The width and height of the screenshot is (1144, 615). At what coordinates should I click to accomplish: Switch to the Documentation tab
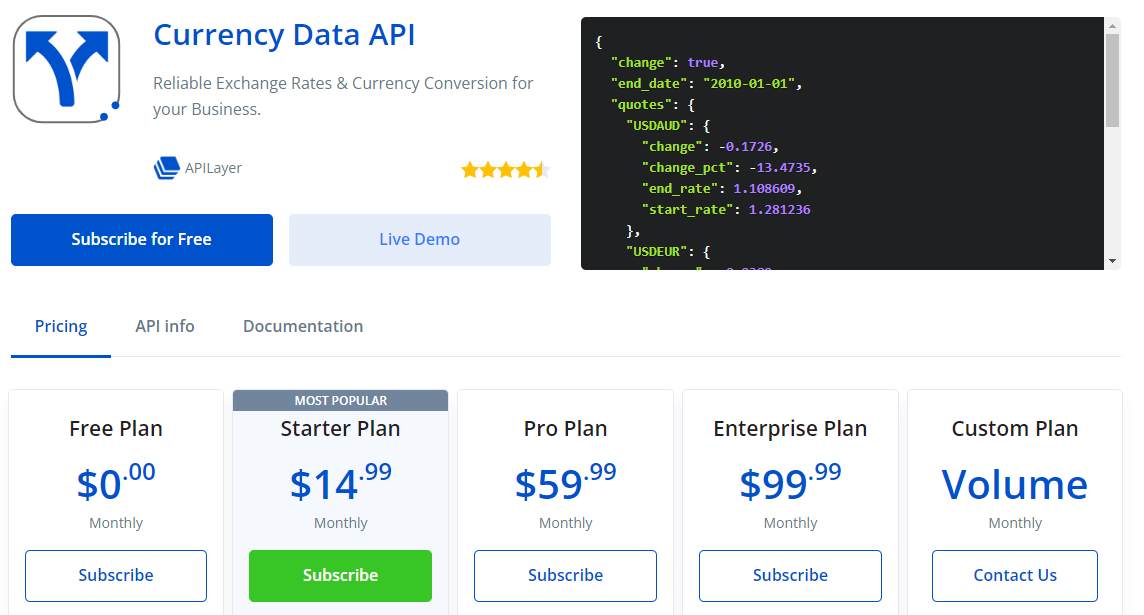[x=303, y=326]
